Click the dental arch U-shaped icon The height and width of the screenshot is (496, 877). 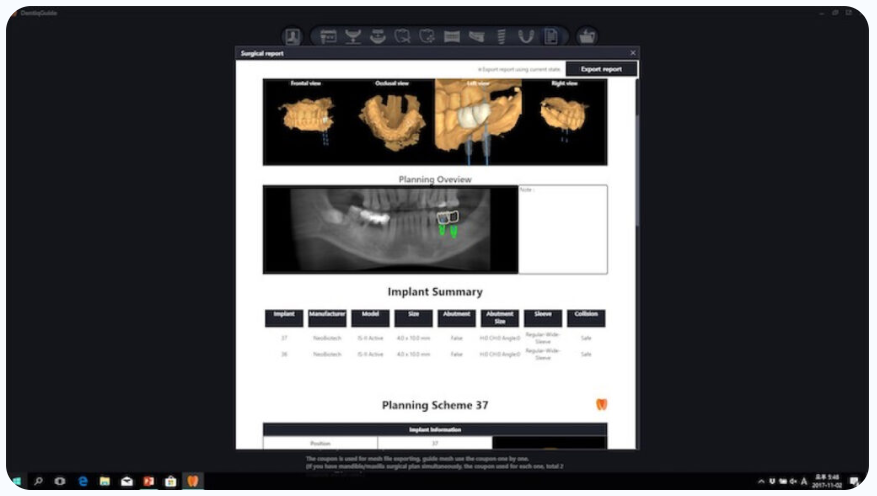point(526,36)
